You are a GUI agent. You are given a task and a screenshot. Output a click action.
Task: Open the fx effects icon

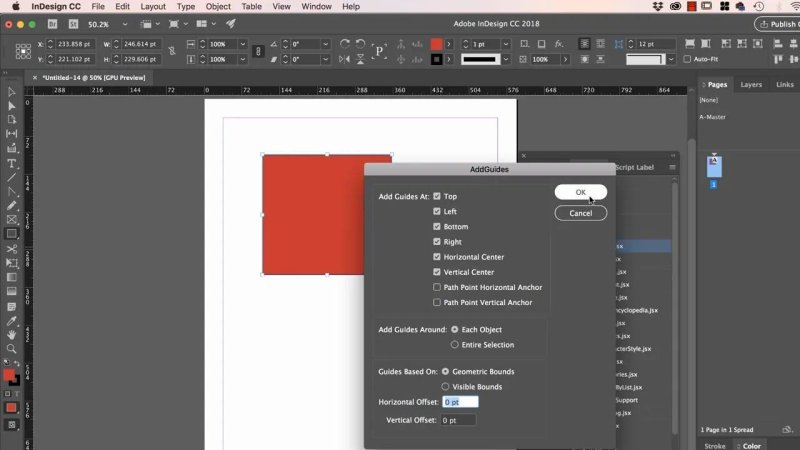pyautogui.click(x=559, y=44)
